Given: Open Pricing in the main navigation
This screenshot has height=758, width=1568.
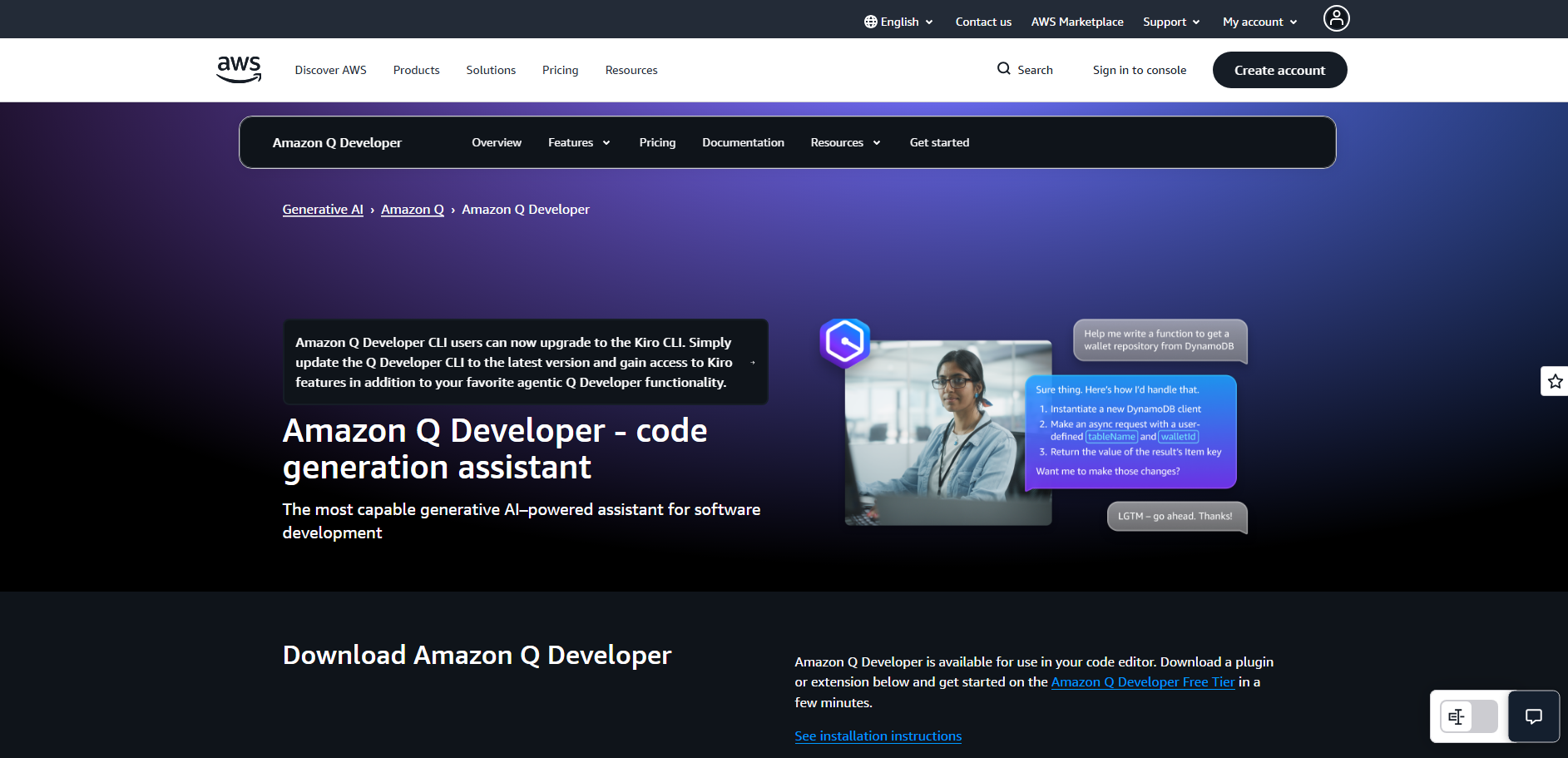Looking at the screenshot, I should (560, 70).
